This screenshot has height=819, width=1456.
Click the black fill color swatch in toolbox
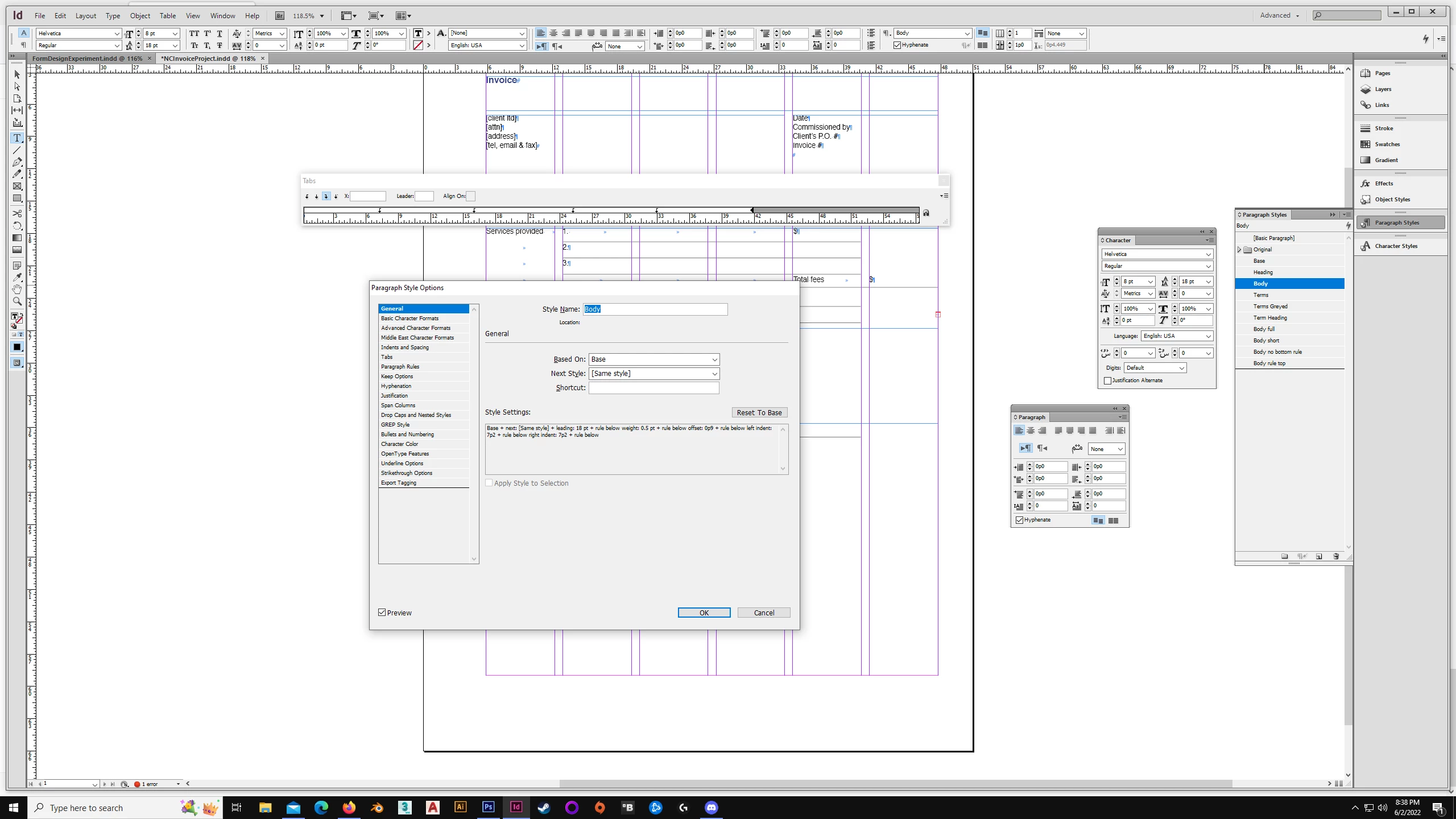pos(17,348)
